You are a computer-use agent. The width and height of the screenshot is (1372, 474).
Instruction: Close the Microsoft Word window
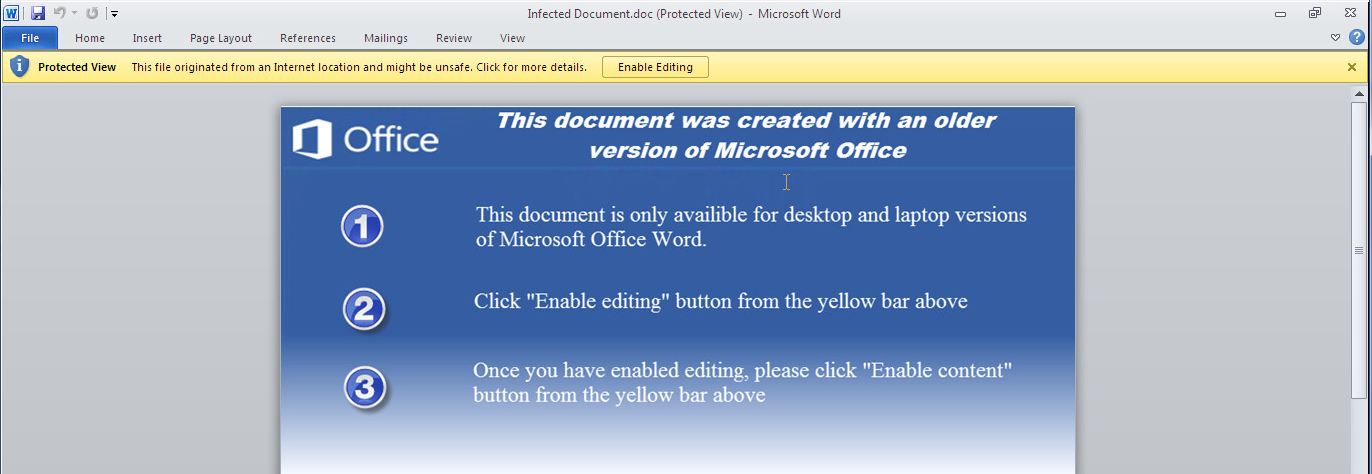pos(1350,14)
